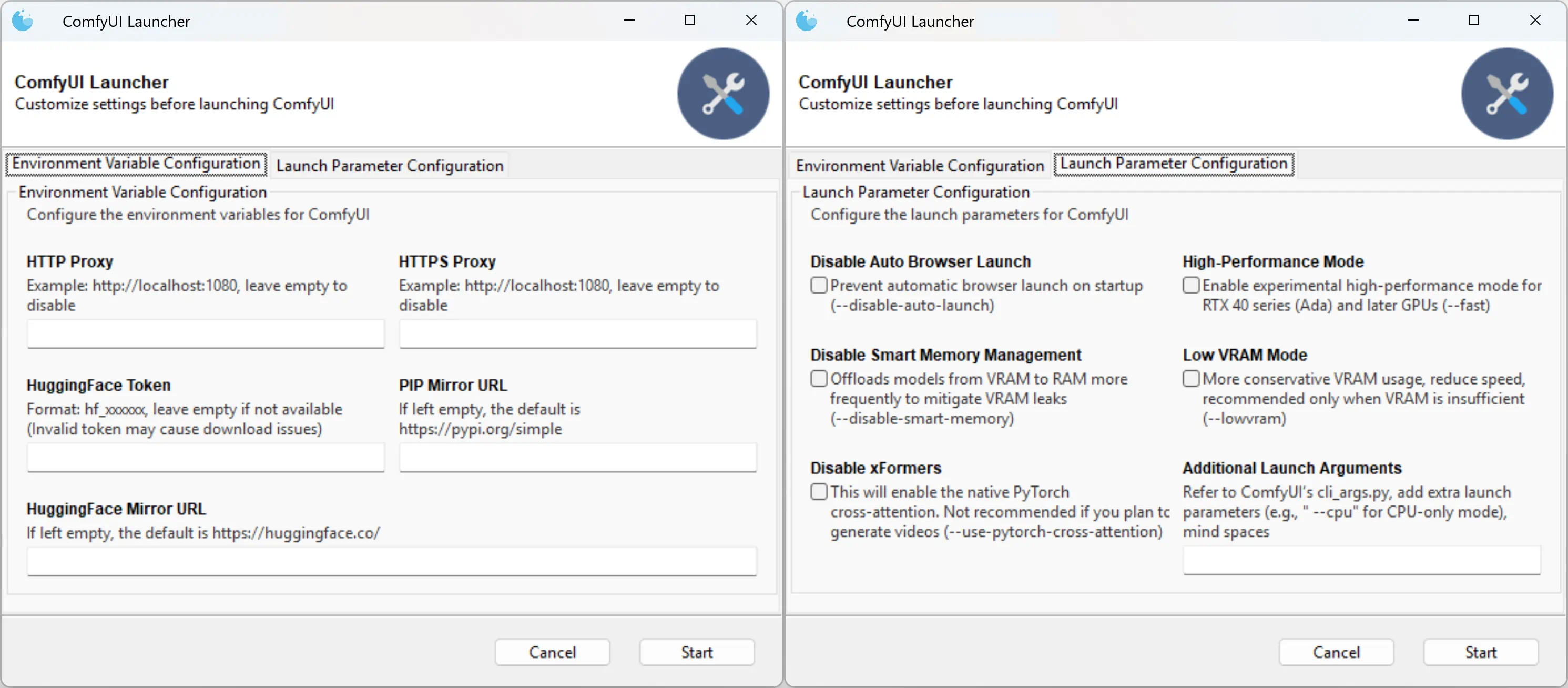Click the 'HuggingFace Mirror URL' heading
Viewport: 1568px width, 688px height.
click(x=116, y=509)
